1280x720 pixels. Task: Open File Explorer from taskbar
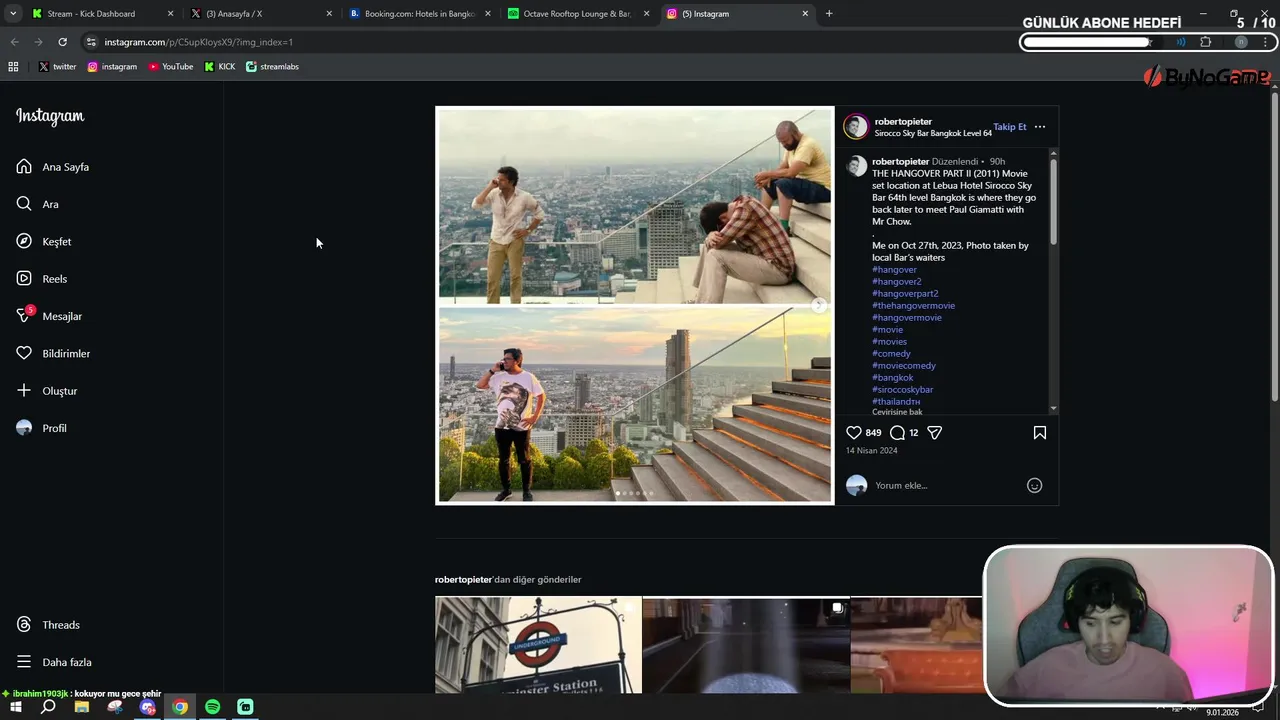pyautogui.click(x=82, y=707)
